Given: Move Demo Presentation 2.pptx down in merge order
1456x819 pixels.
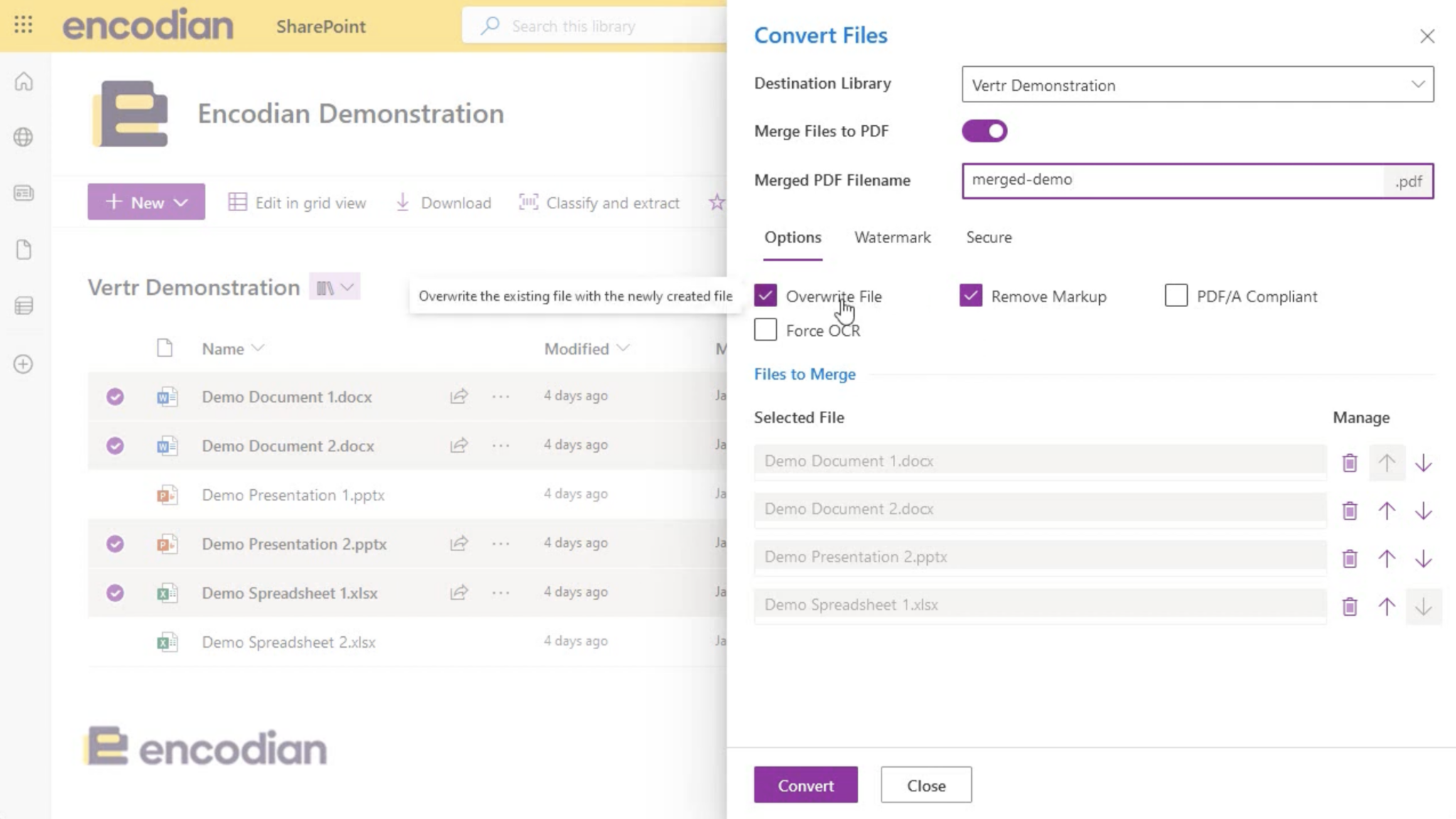Looking at the screenshot, I should tap(1423, 559).
